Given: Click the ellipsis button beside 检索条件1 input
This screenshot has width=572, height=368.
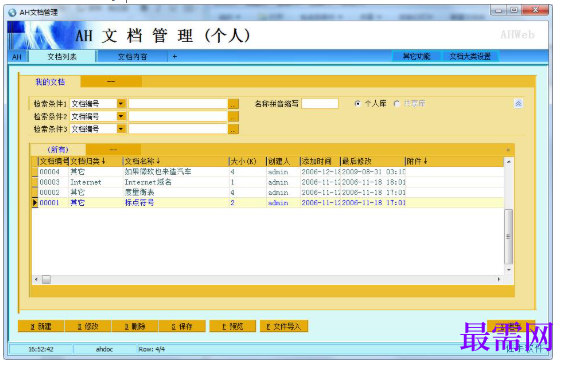Looking at the screenshot, I should 233,104.
